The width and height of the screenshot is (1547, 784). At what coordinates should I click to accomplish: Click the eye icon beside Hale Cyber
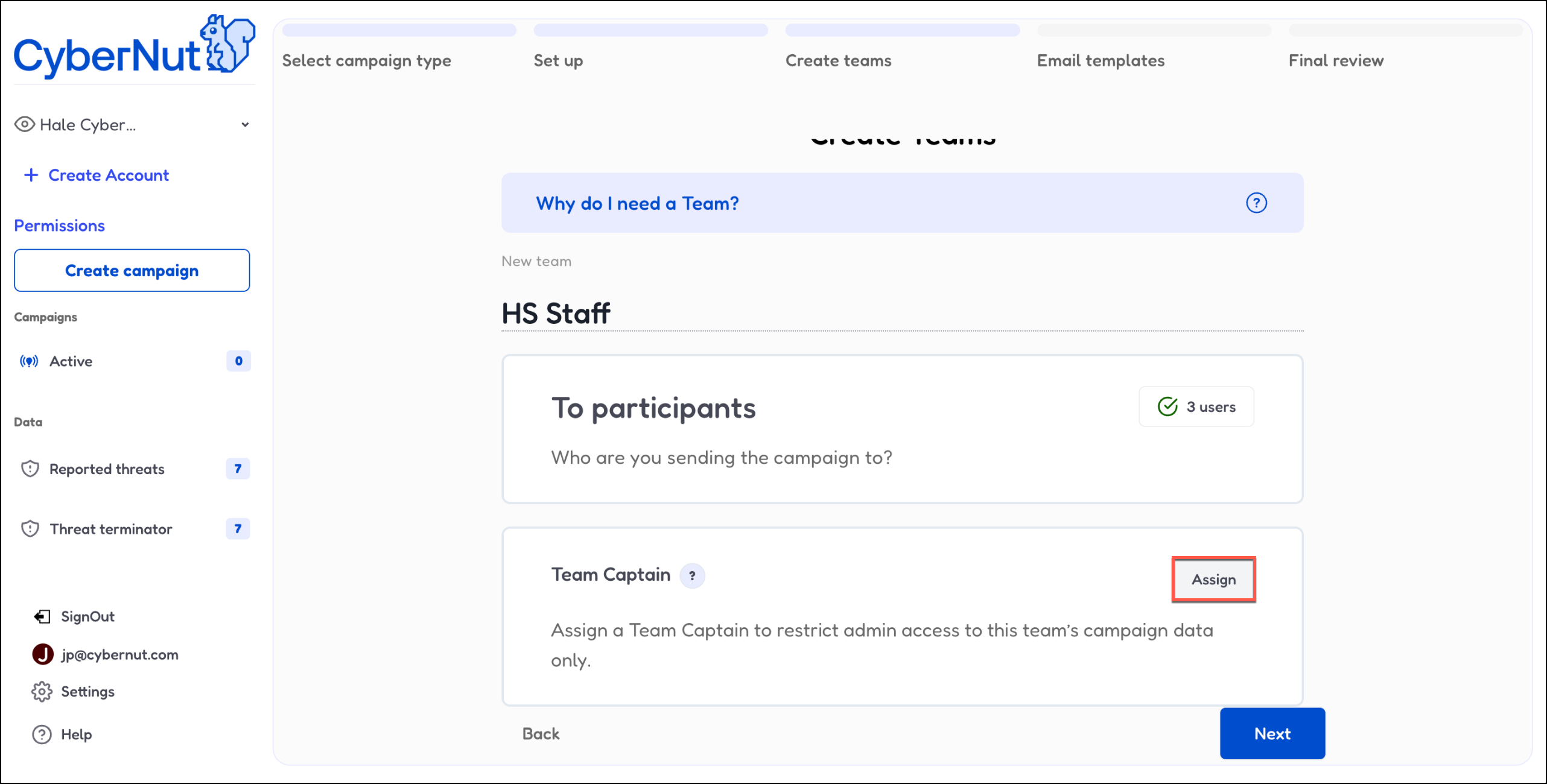(24, 125)
